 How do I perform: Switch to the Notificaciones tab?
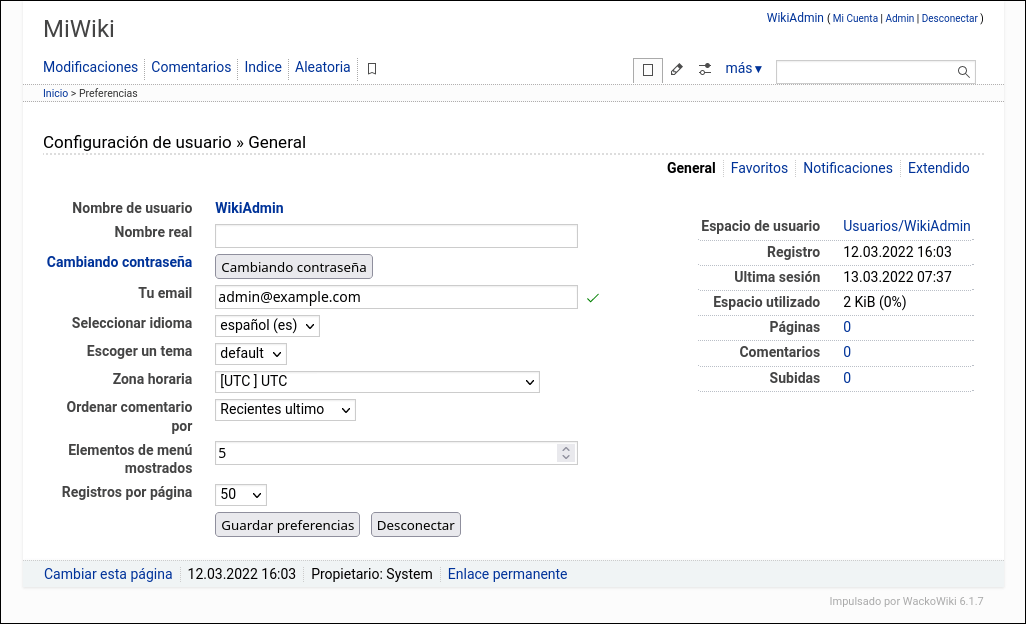(847, 168)
